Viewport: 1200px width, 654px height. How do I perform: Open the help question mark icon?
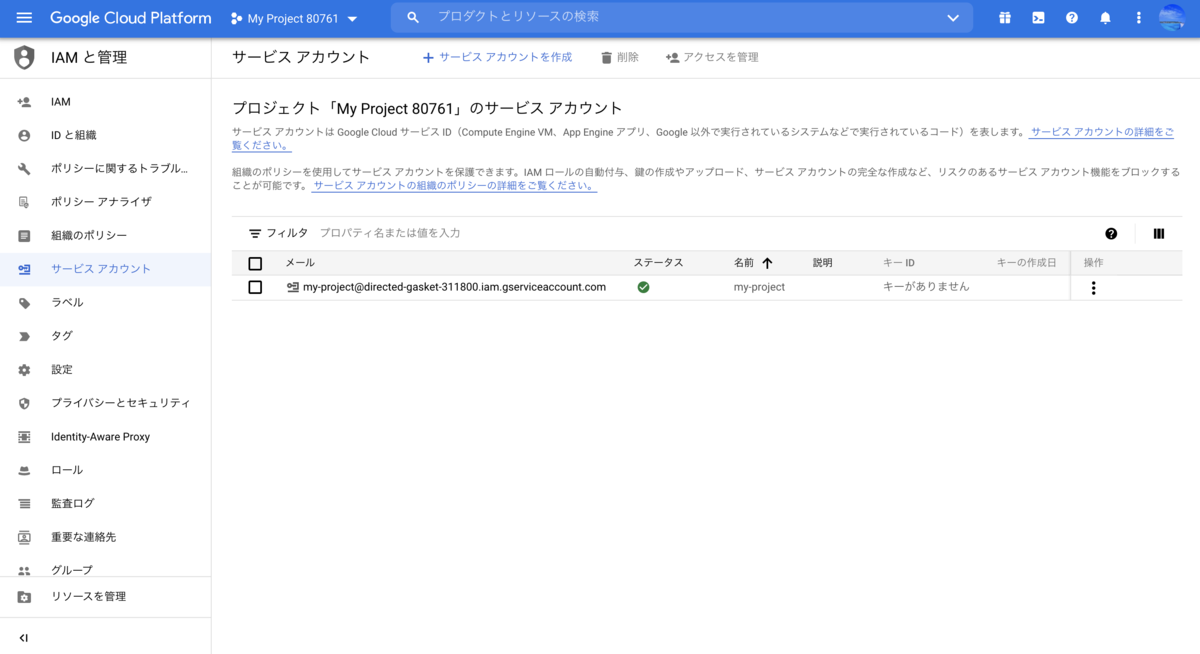pos(1071,17)
